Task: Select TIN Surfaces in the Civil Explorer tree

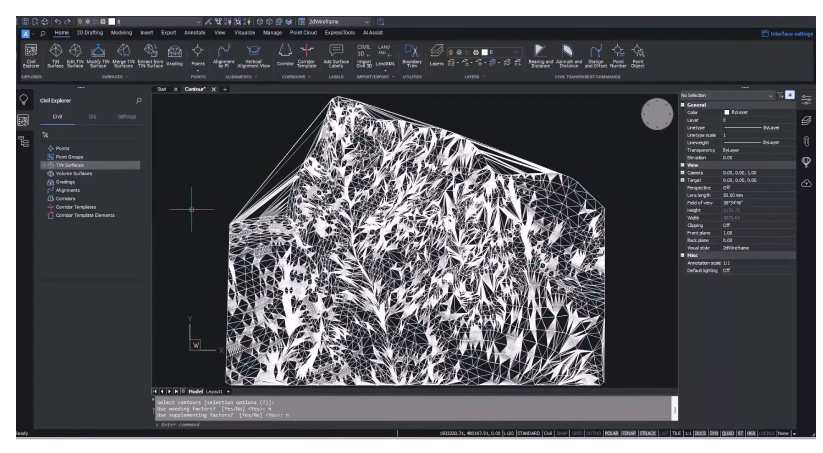Action: coord(69,164)
